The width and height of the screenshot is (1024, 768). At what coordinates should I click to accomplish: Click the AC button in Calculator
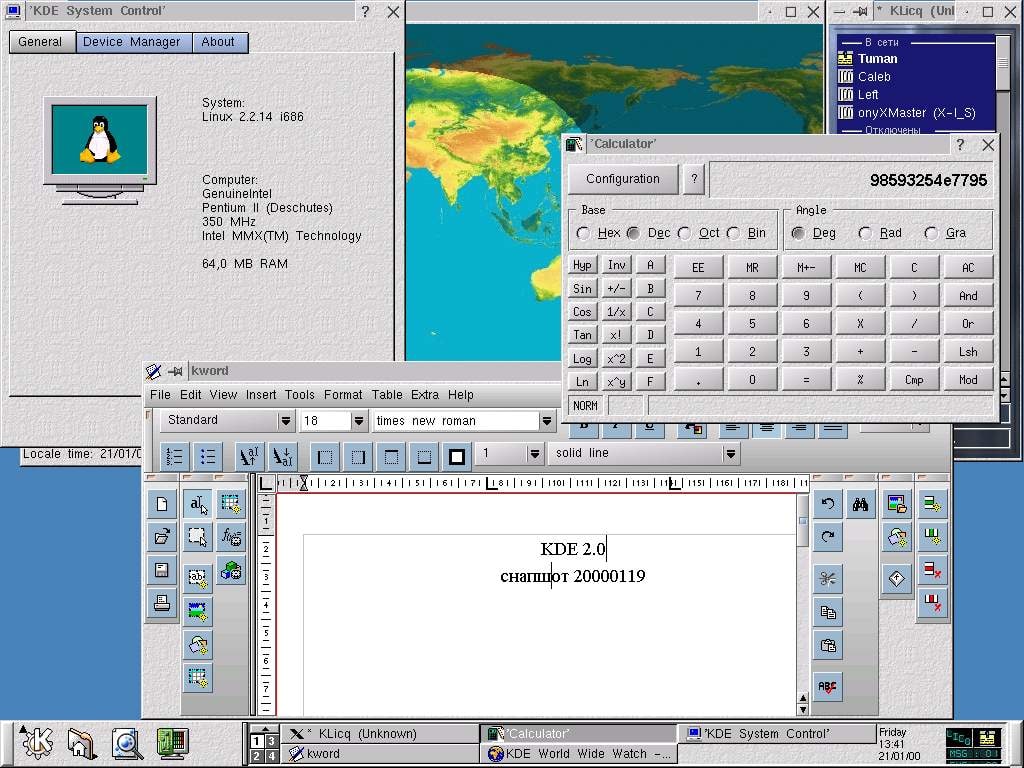[968, 267]
